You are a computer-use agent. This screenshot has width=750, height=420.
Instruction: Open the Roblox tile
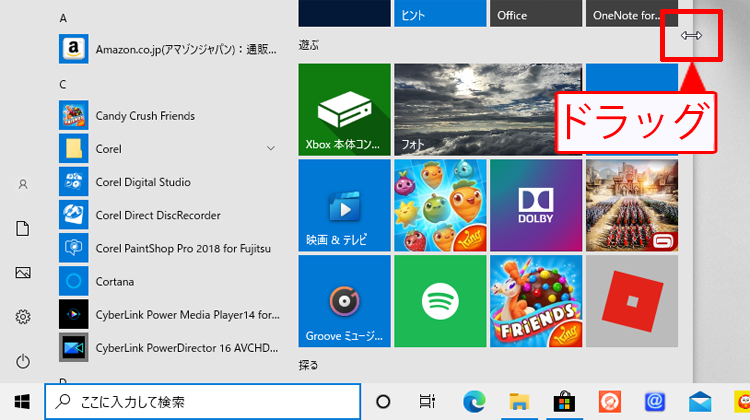pos(632,301)
